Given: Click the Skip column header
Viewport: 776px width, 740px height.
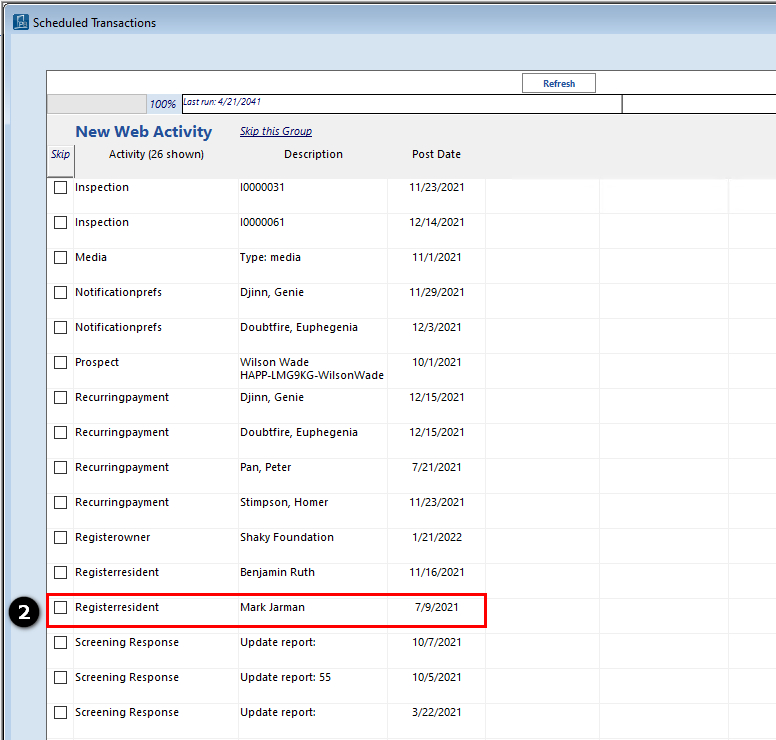Looking at the screenshot, I should 60,154.
